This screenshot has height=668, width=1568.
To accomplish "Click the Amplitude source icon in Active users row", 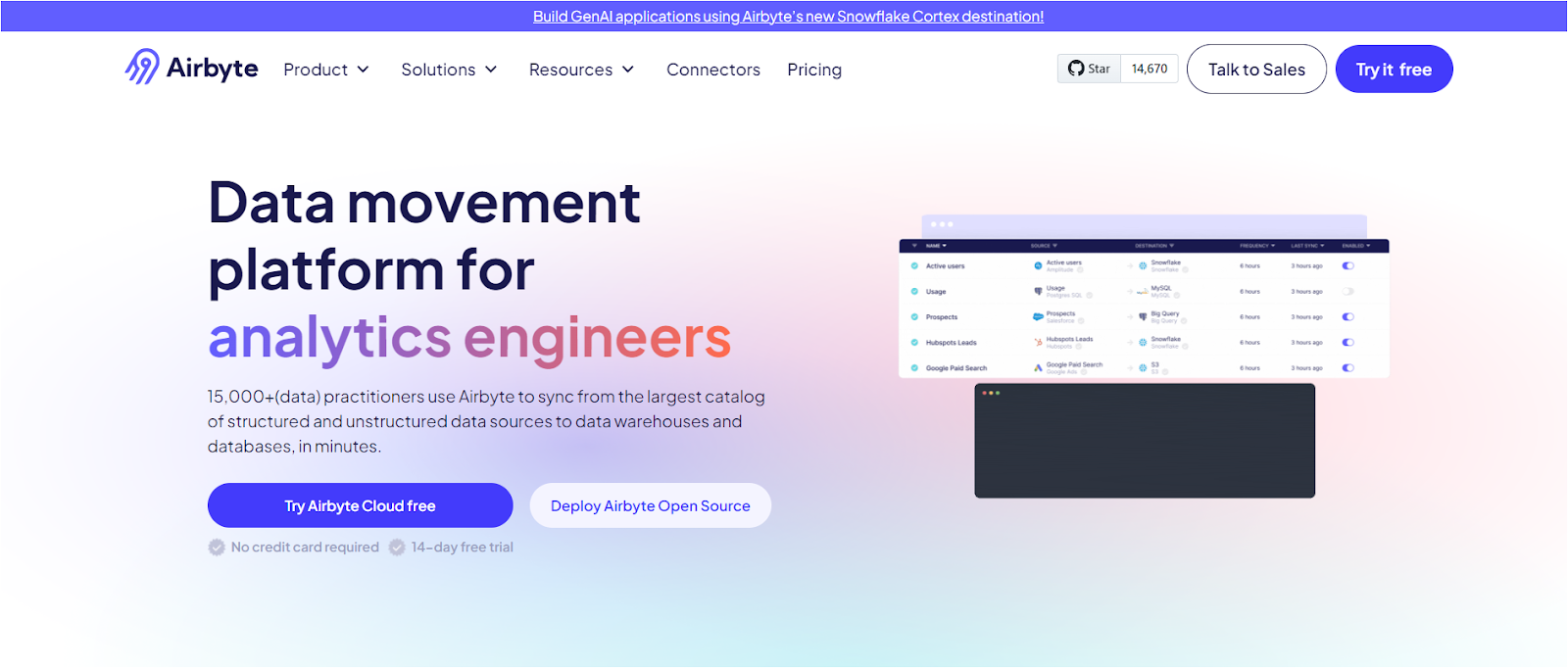I will pos(1038,265).
